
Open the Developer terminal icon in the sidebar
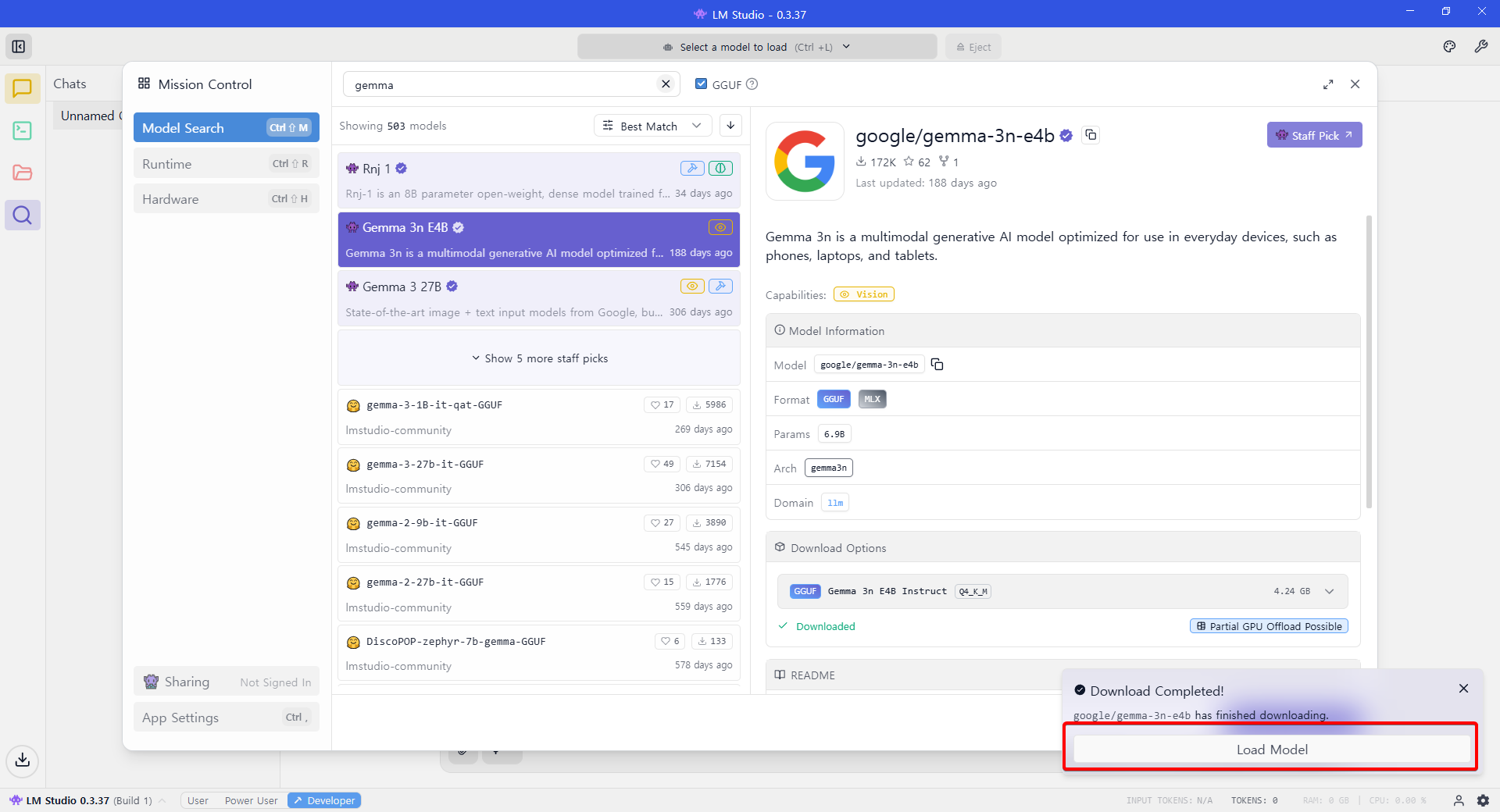point(23,130)
